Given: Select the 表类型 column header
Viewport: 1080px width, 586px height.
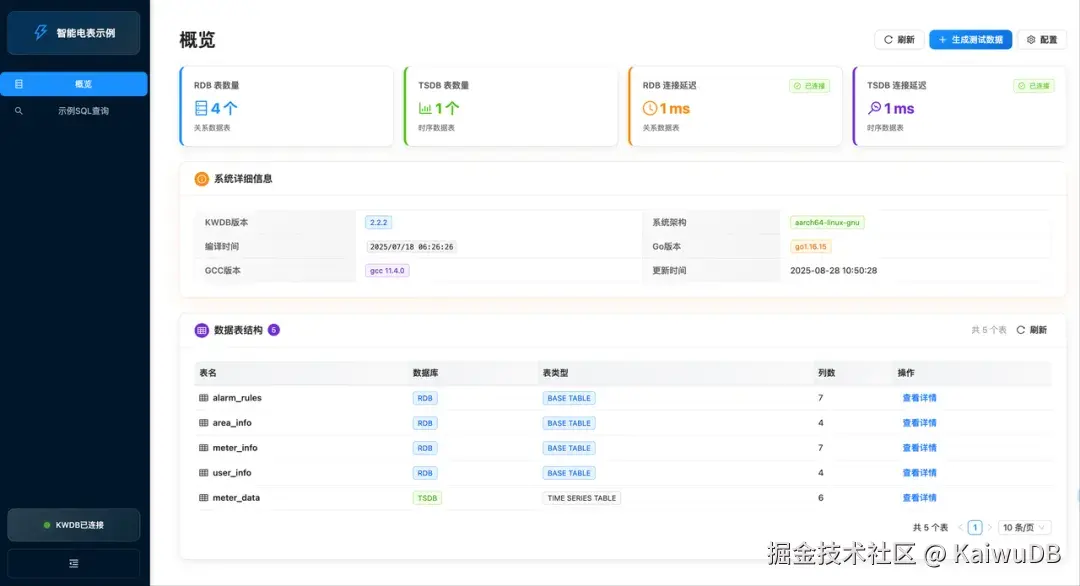Looking at the screenshot, I should (555, 373).
